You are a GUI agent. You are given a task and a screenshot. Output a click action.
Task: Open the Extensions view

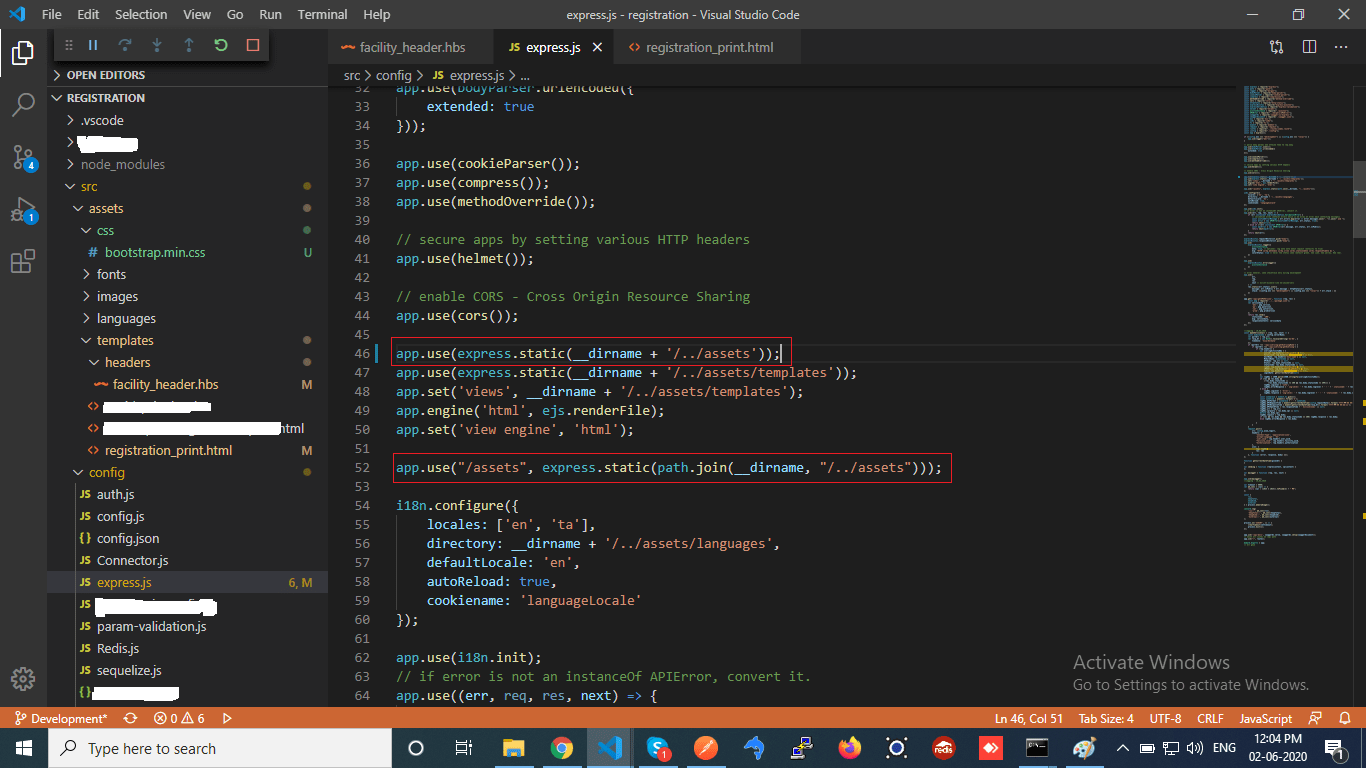(x=24, y=261)
